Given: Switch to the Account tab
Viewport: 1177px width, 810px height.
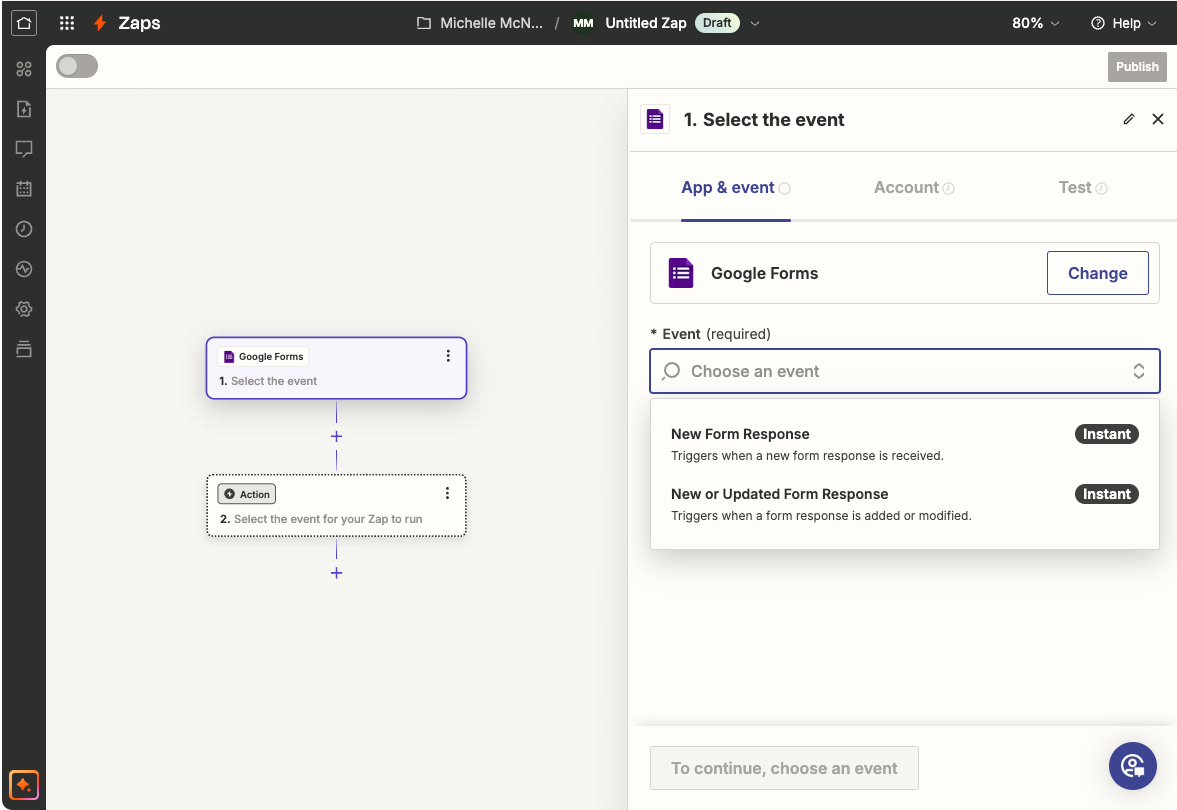Looking at the screenshot, I should [x=914, y=188].
